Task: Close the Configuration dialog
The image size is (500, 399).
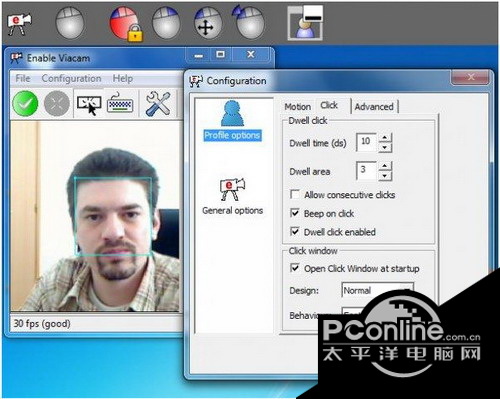Action: point(471,78)
